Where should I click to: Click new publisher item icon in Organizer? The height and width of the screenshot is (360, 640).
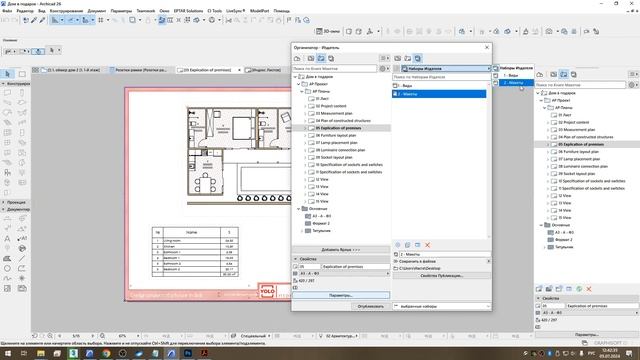tap(398, 245)
